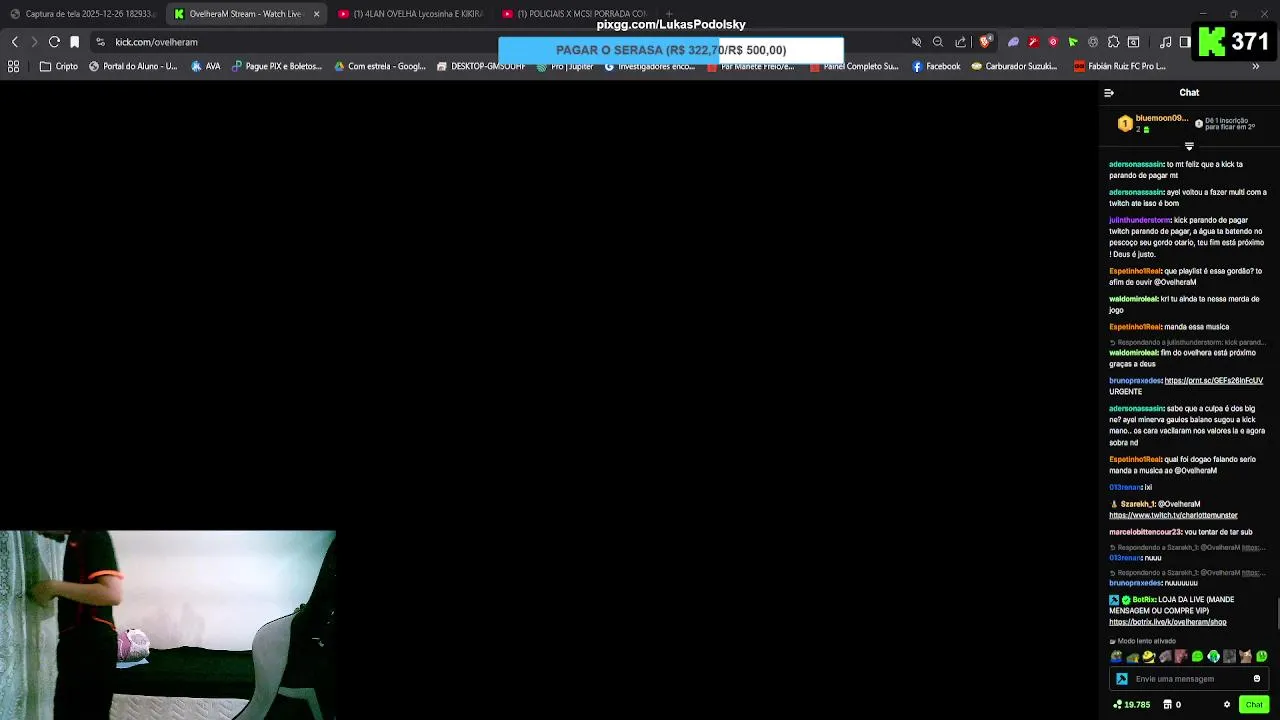Click the site info icon left of URL
The height and width of the screenshot is (720, 1280).
[x=100, y=42]
